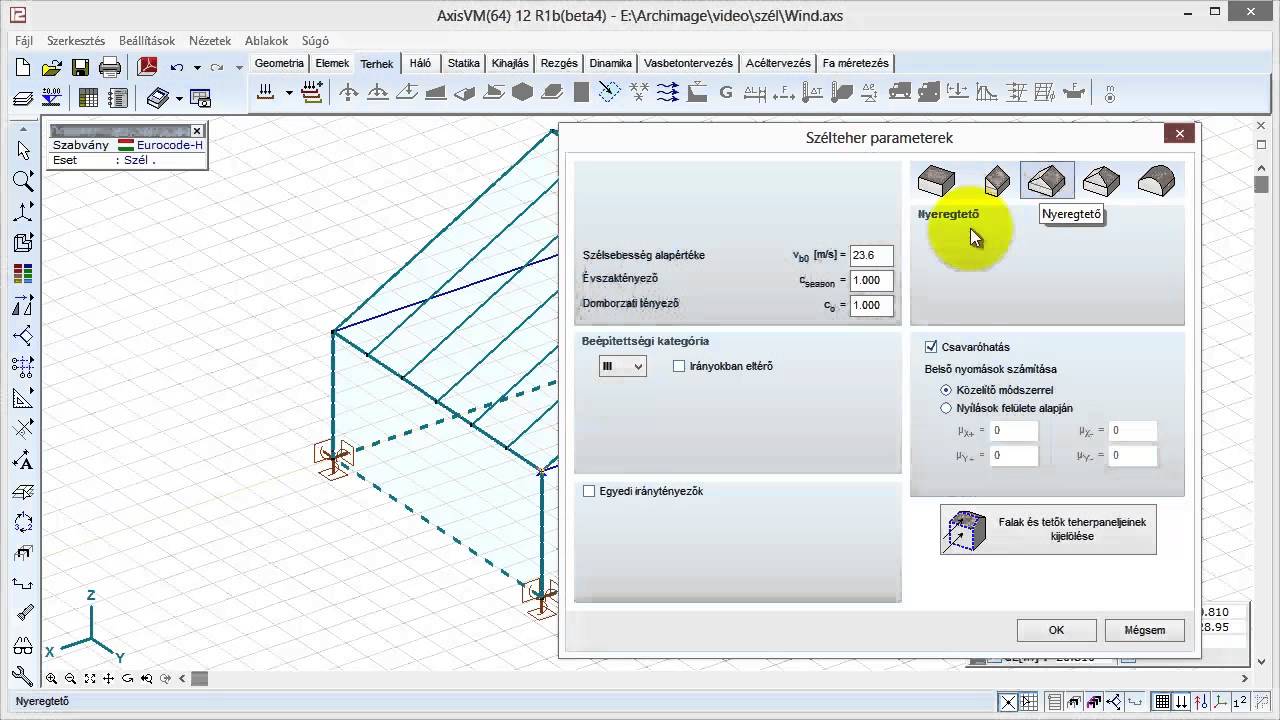
Task: Create a new model file
Action: pyautogui.click(x=24, y=67)
